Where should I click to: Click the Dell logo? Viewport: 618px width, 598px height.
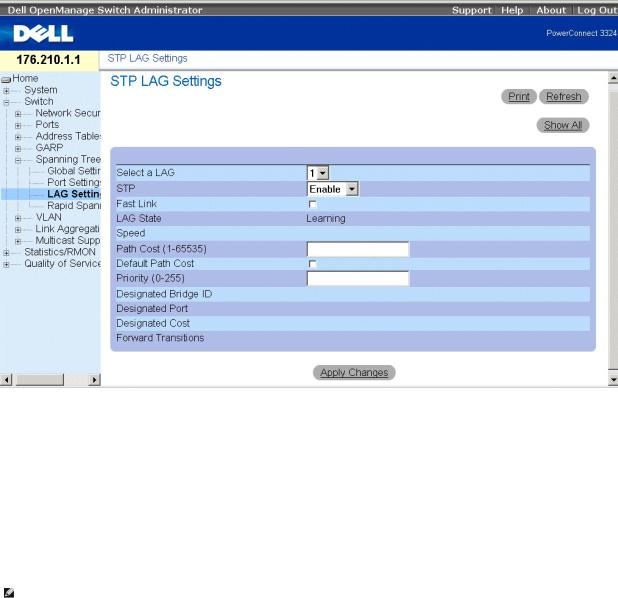[43, 33]
